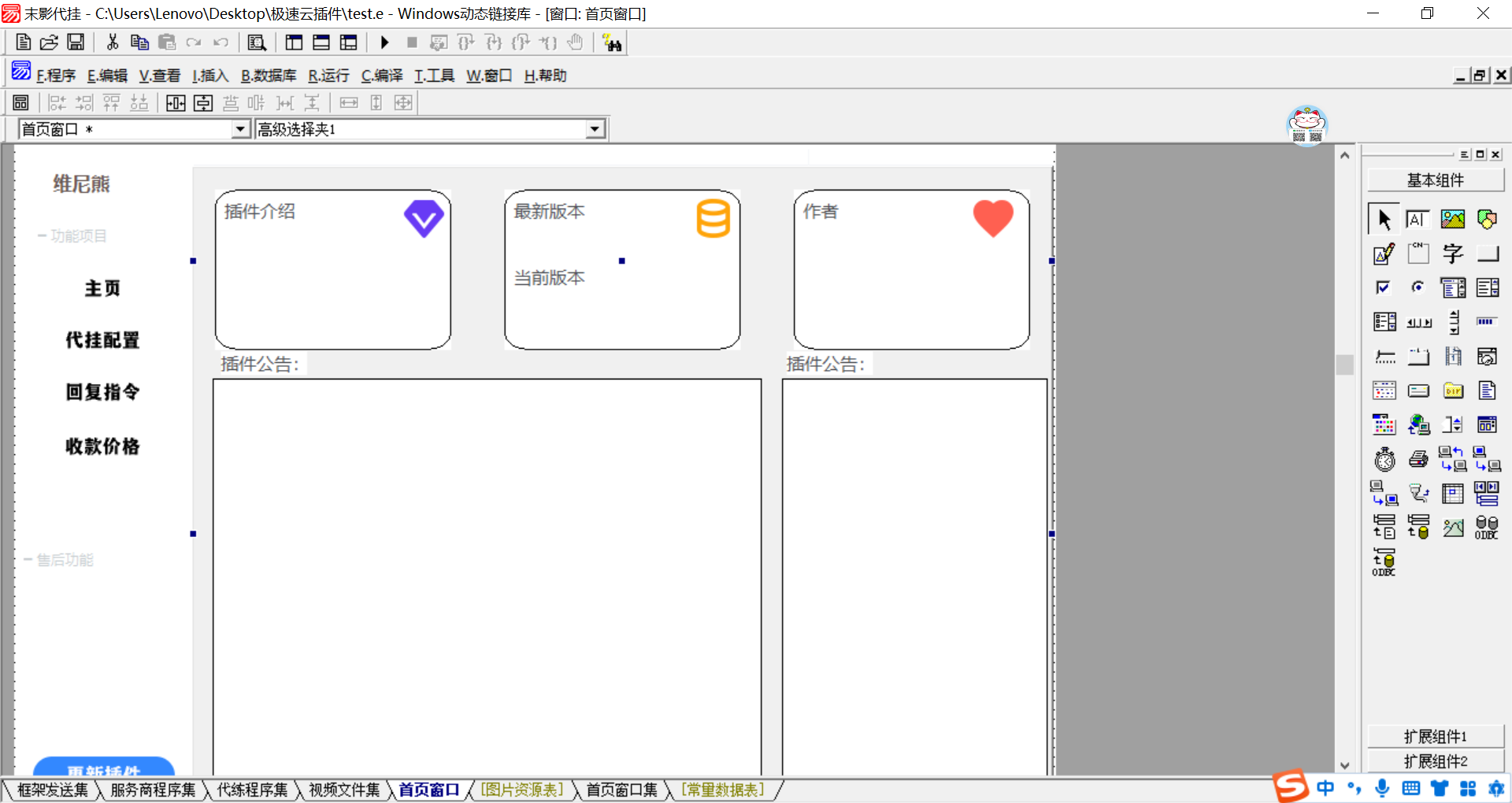
Task: Expand the 扩展组件1 component panel
Action: tap(1435, 736)
